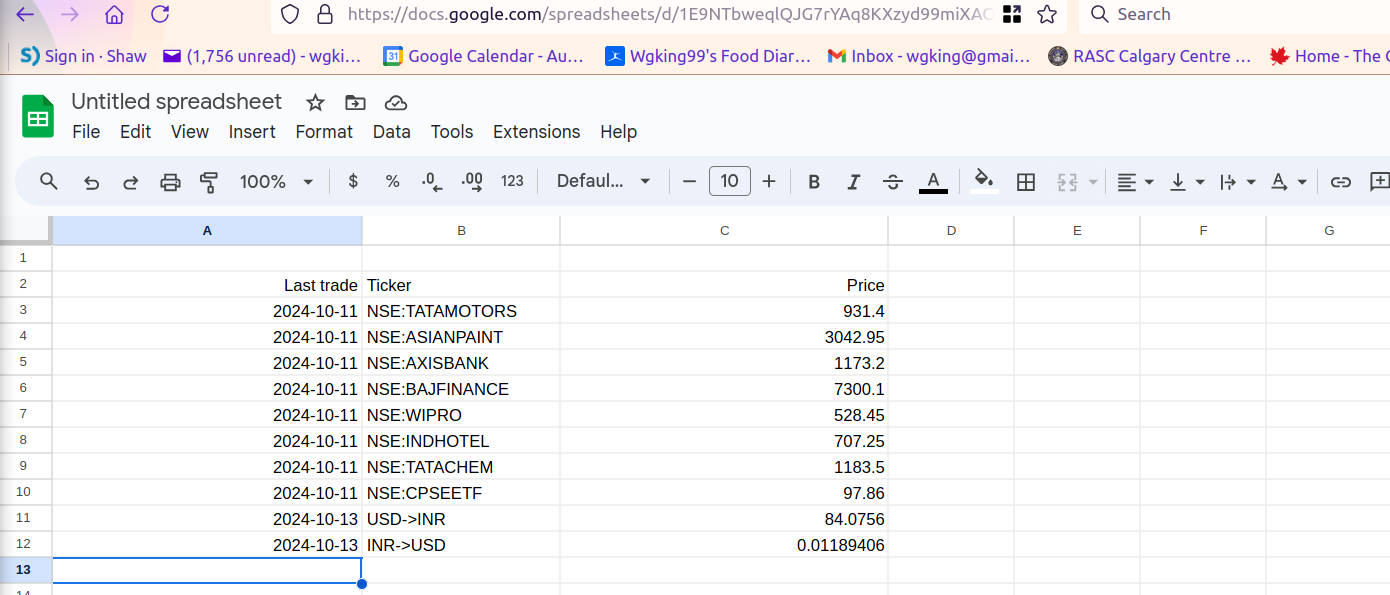Viewport: 1390px width, 595px height.
Task: Toggle bold formatting
Action: click(x=814, y=181)
